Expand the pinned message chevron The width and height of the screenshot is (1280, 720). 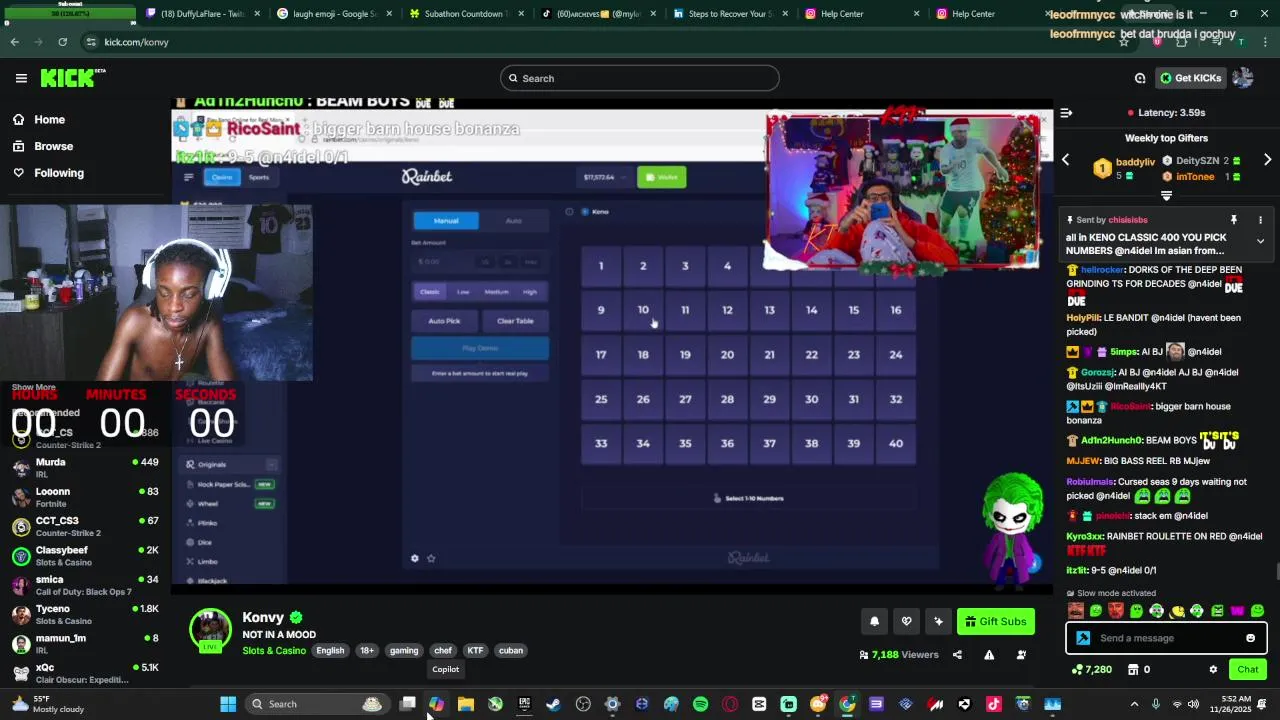tap(1260, 241)
